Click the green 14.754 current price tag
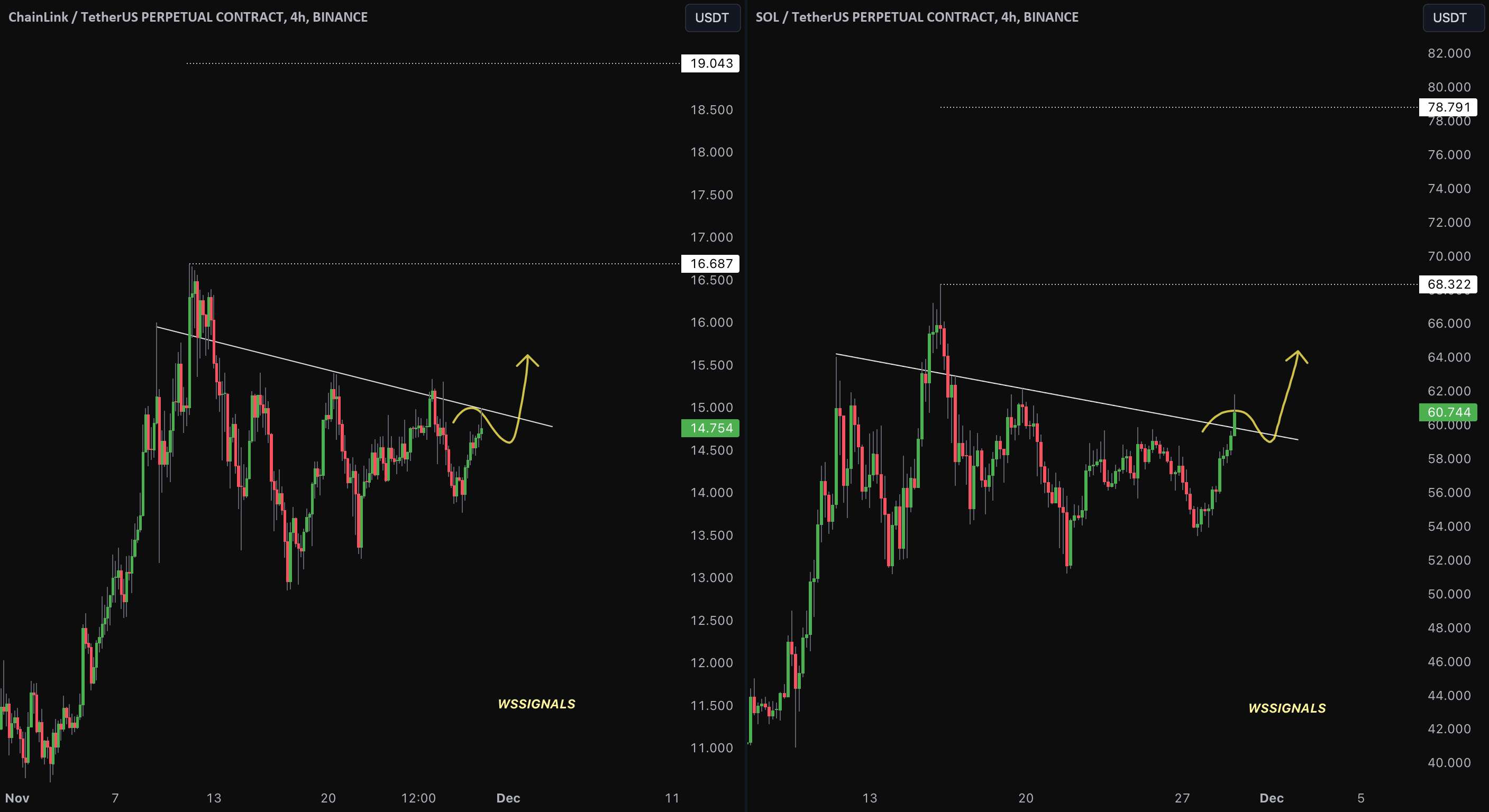 [x=710, y=428]
